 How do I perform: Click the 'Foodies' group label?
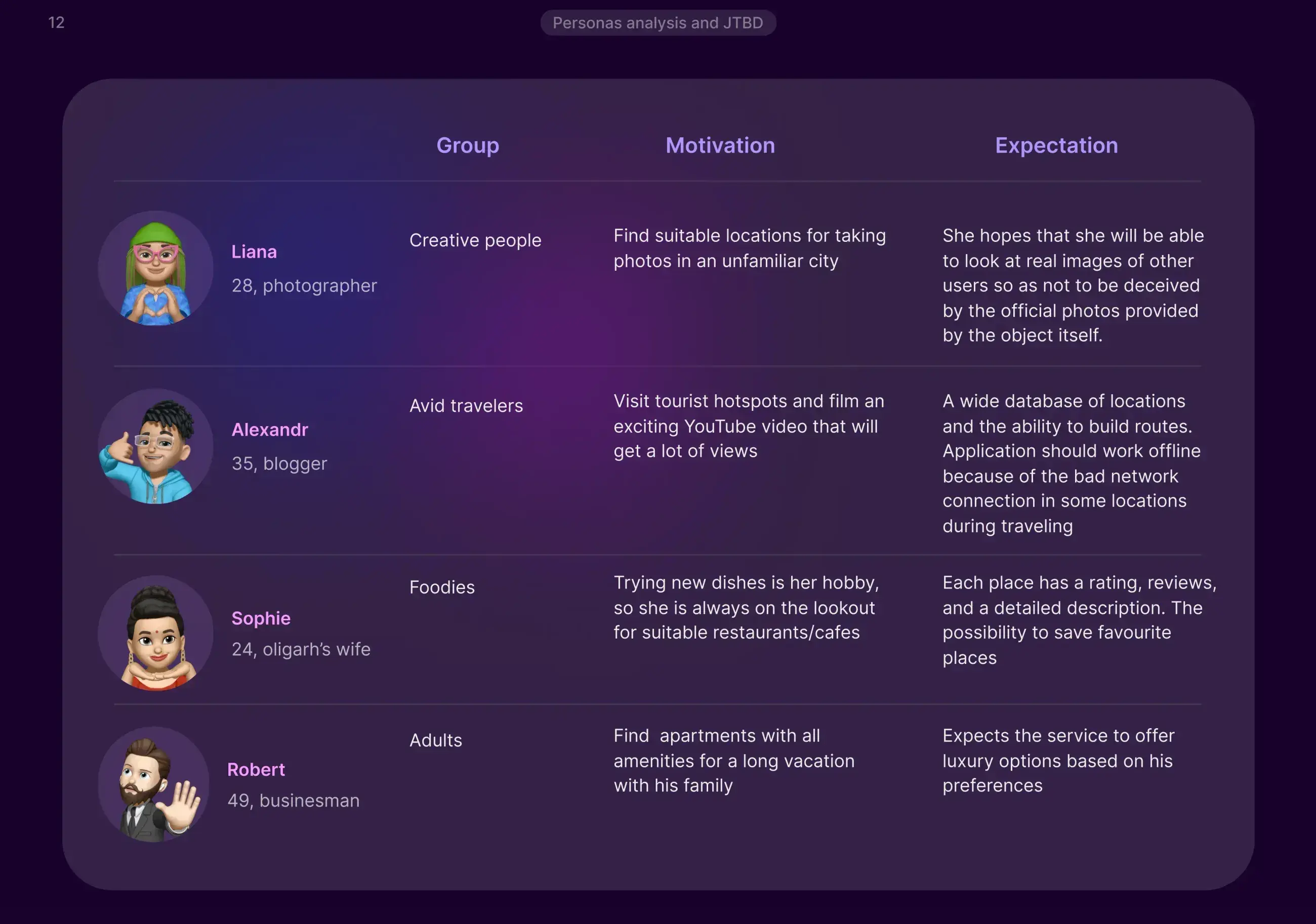coord(441,587)
